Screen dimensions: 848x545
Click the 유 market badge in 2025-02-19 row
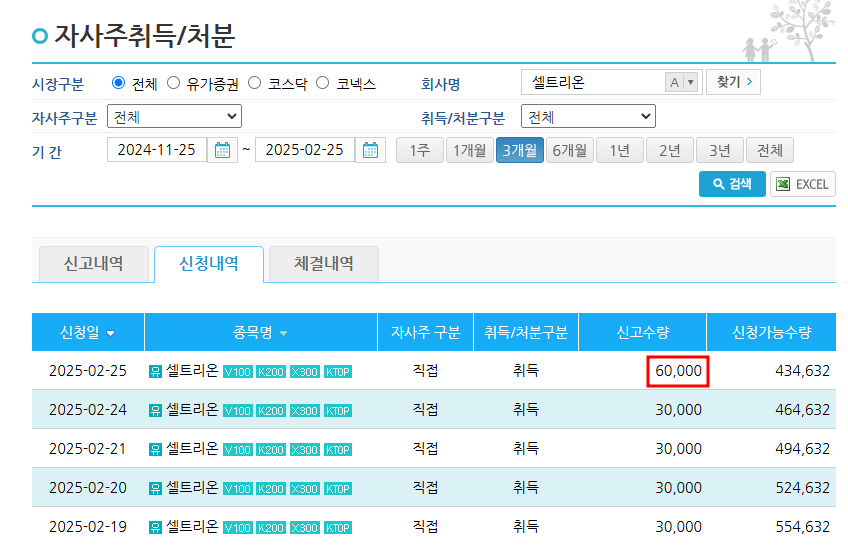pyautogui.click(x=155, y=527)
